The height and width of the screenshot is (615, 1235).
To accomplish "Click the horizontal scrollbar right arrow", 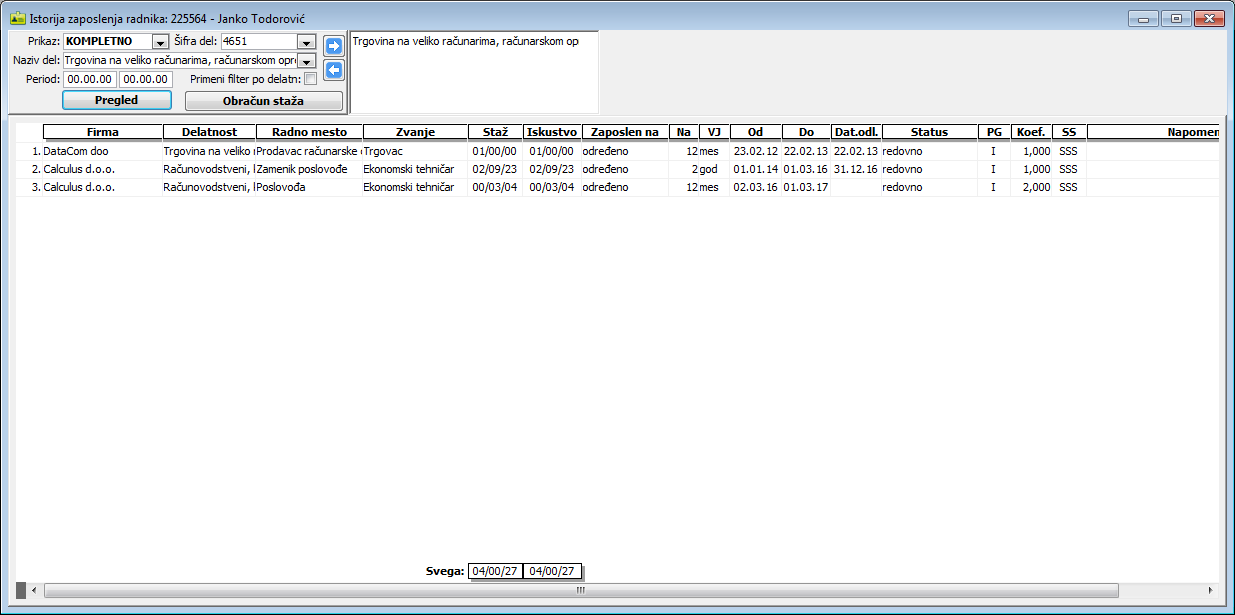I will coord(1211,590).
